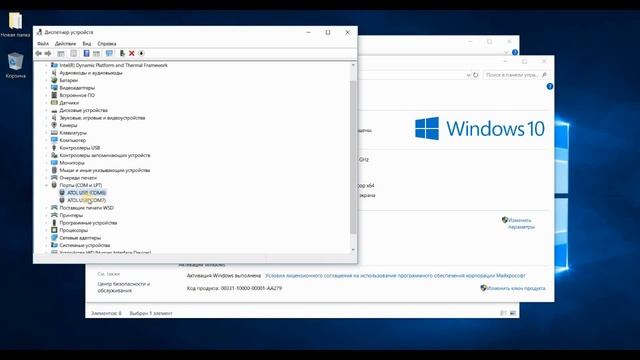This screenshot has height=360, width=640.
Task: Open the Microsoft license terms link
Action: [395, 276]
